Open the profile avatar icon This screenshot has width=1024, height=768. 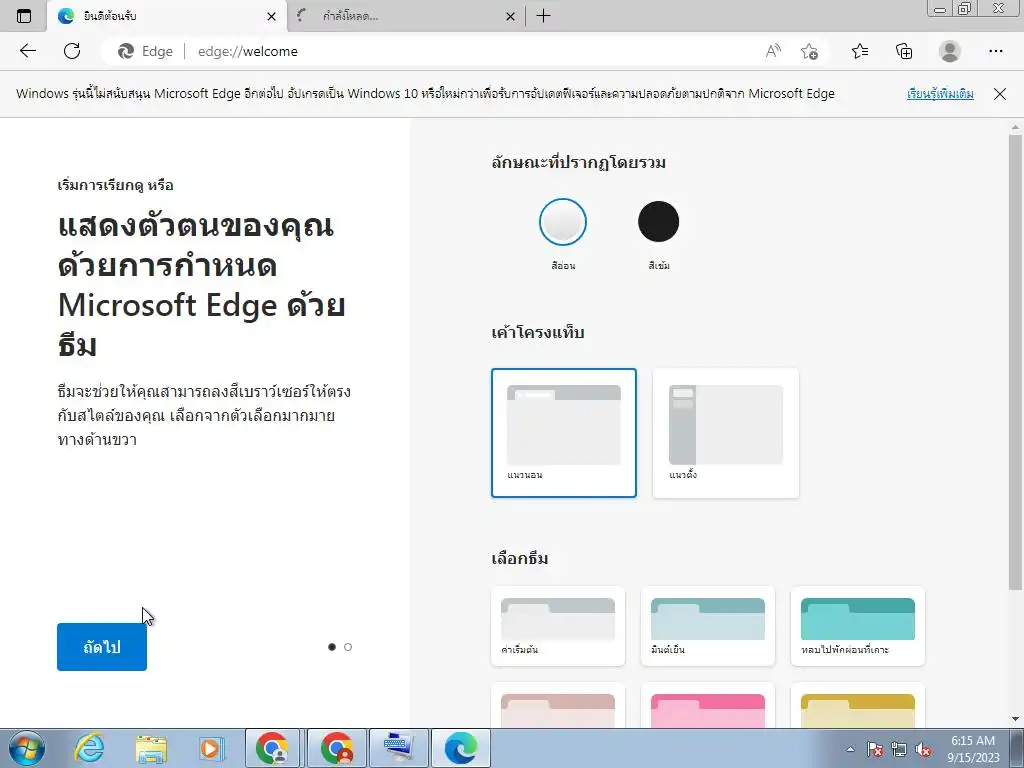[x=950, y=51]
